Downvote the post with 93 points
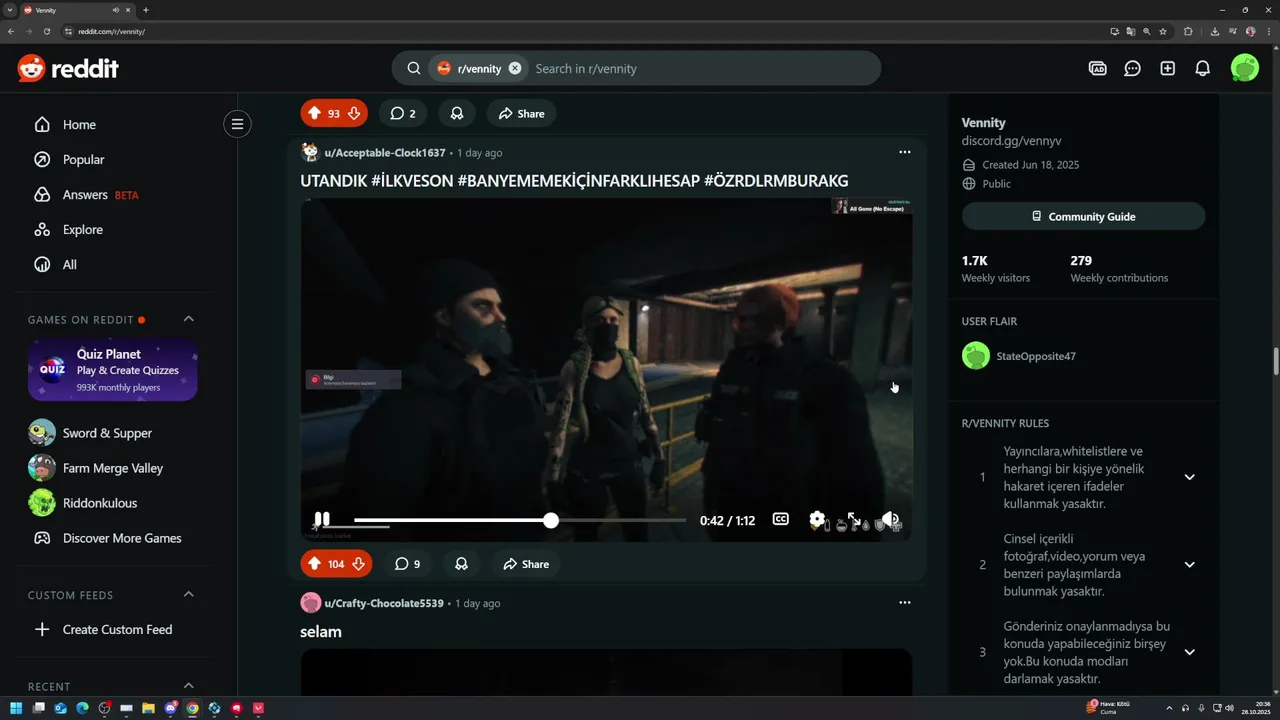This screenshot has height=720, width=1280. [x=354, y=113]
